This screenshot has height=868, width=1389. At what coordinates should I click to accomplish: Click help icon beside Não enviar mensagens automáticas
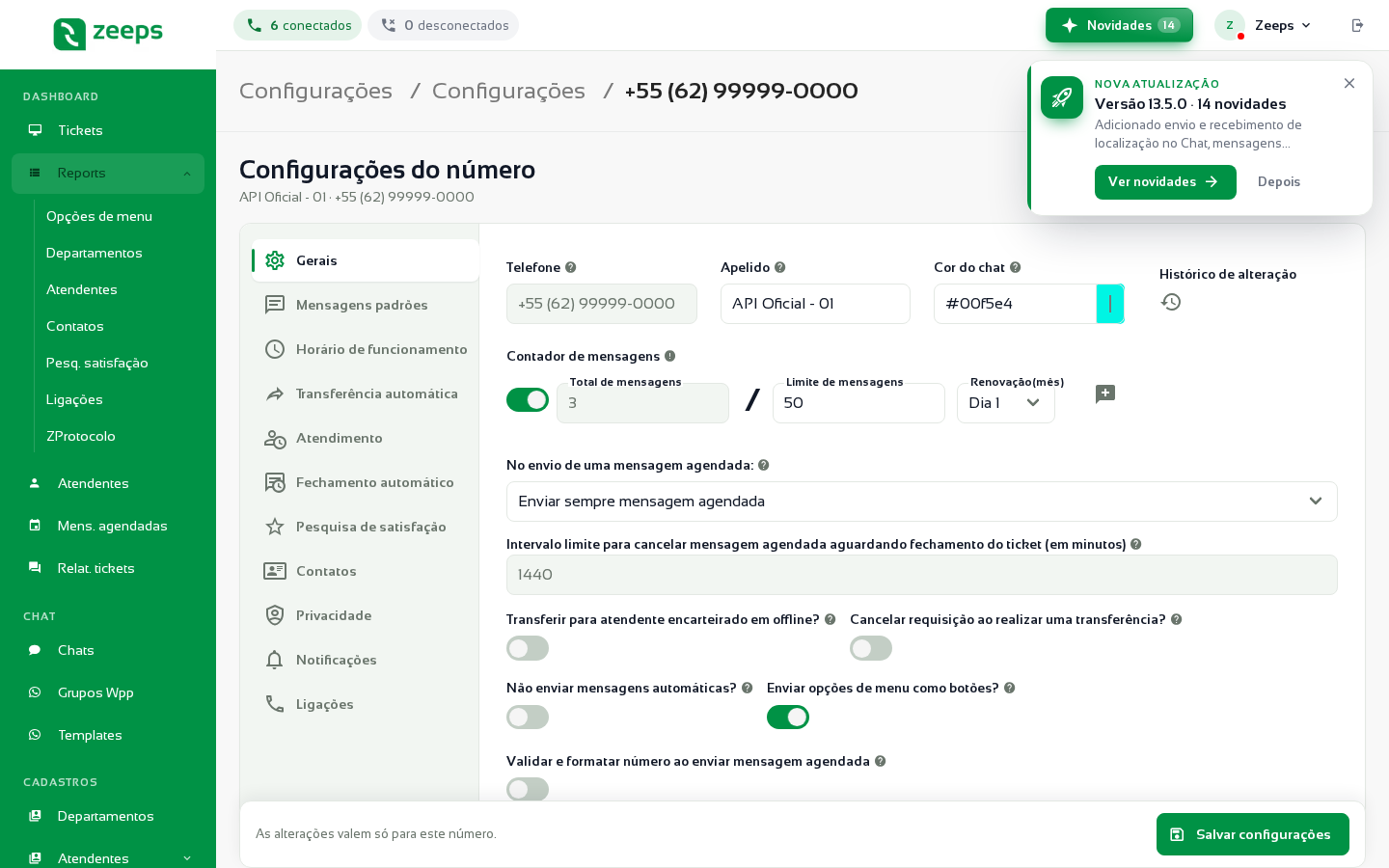pos(747,688)
